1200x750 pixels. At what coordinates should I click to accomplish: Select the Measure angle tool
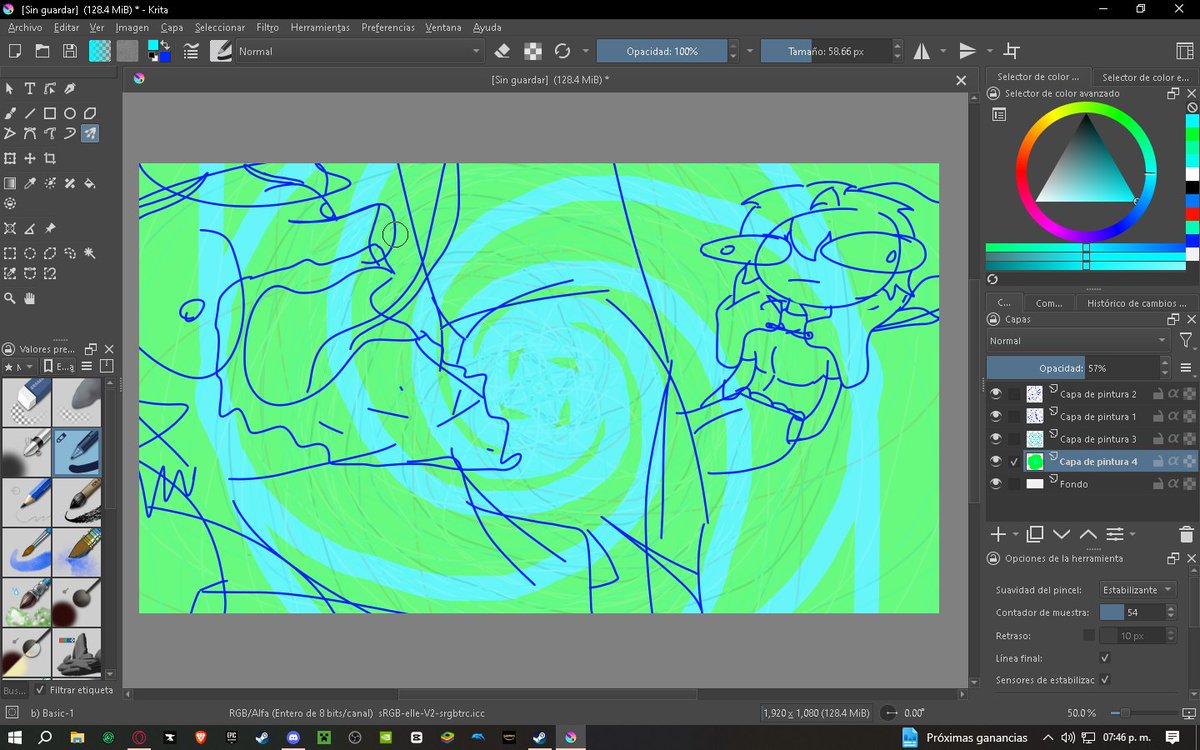point(30,228)
